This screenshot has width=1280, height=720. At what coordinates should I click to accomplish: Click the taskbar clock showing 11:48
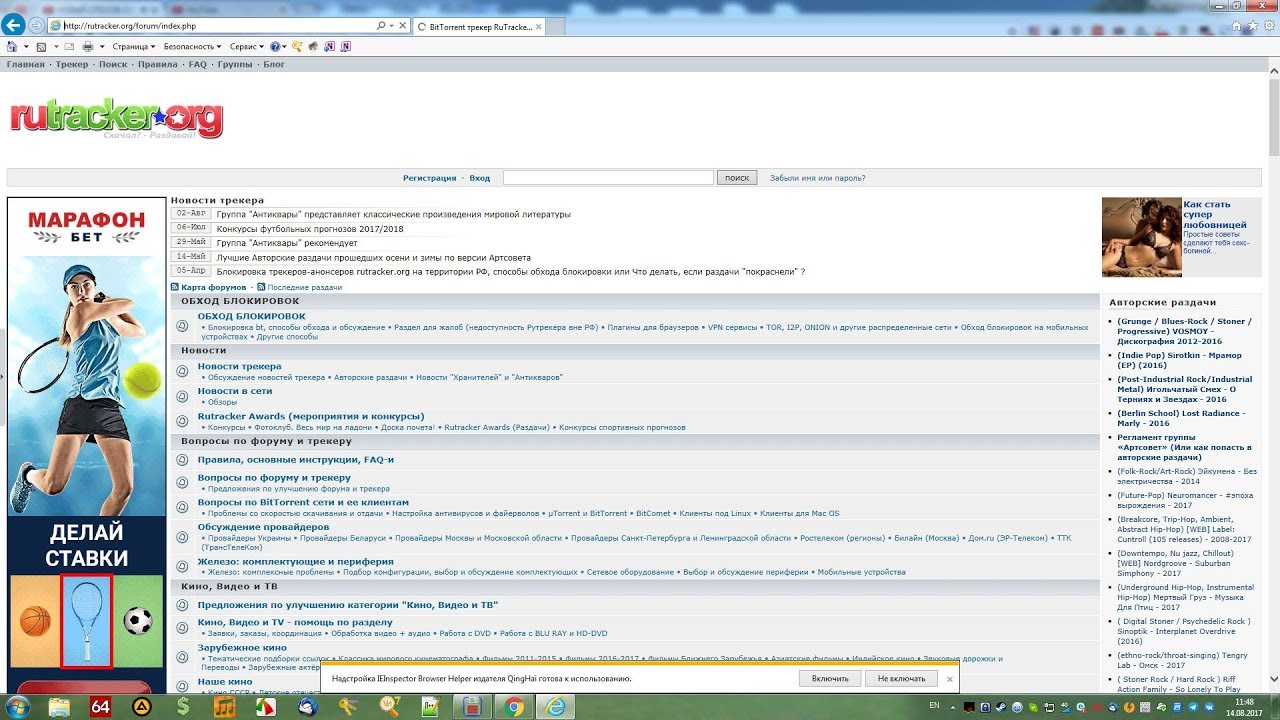1244,707
